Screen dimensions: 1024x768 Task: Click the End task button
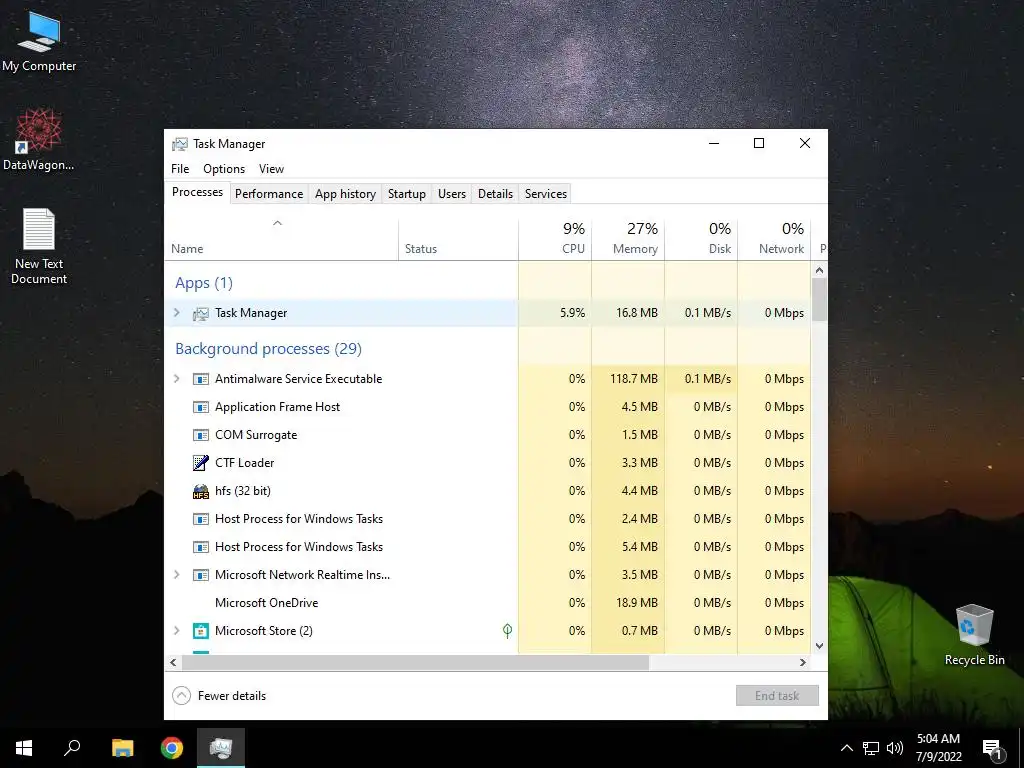point(777,696)
